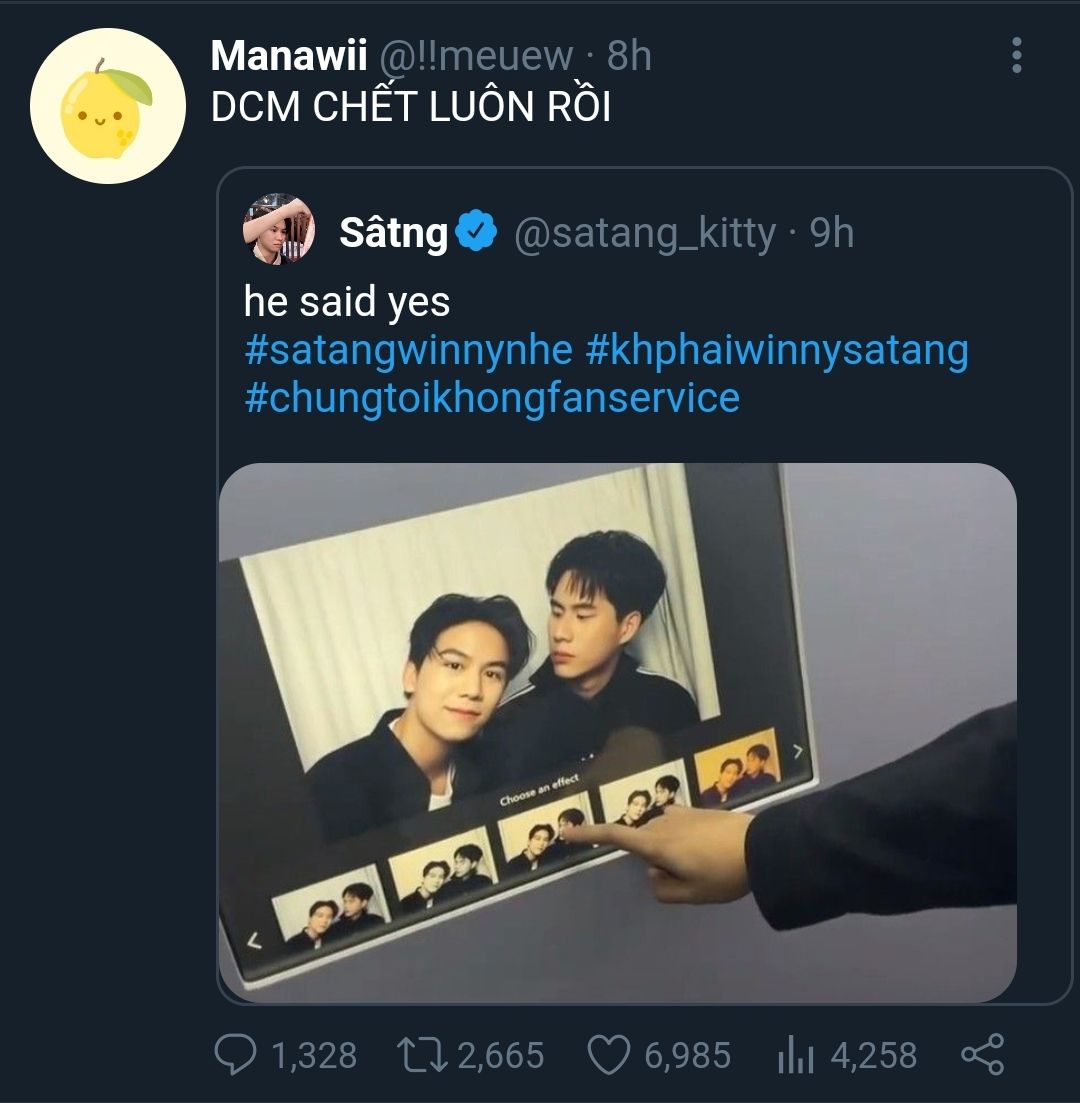Image resolution: width=1080 pixels, height=1103 pixels.
Task: Tap the share icon
Action: 982,1055
